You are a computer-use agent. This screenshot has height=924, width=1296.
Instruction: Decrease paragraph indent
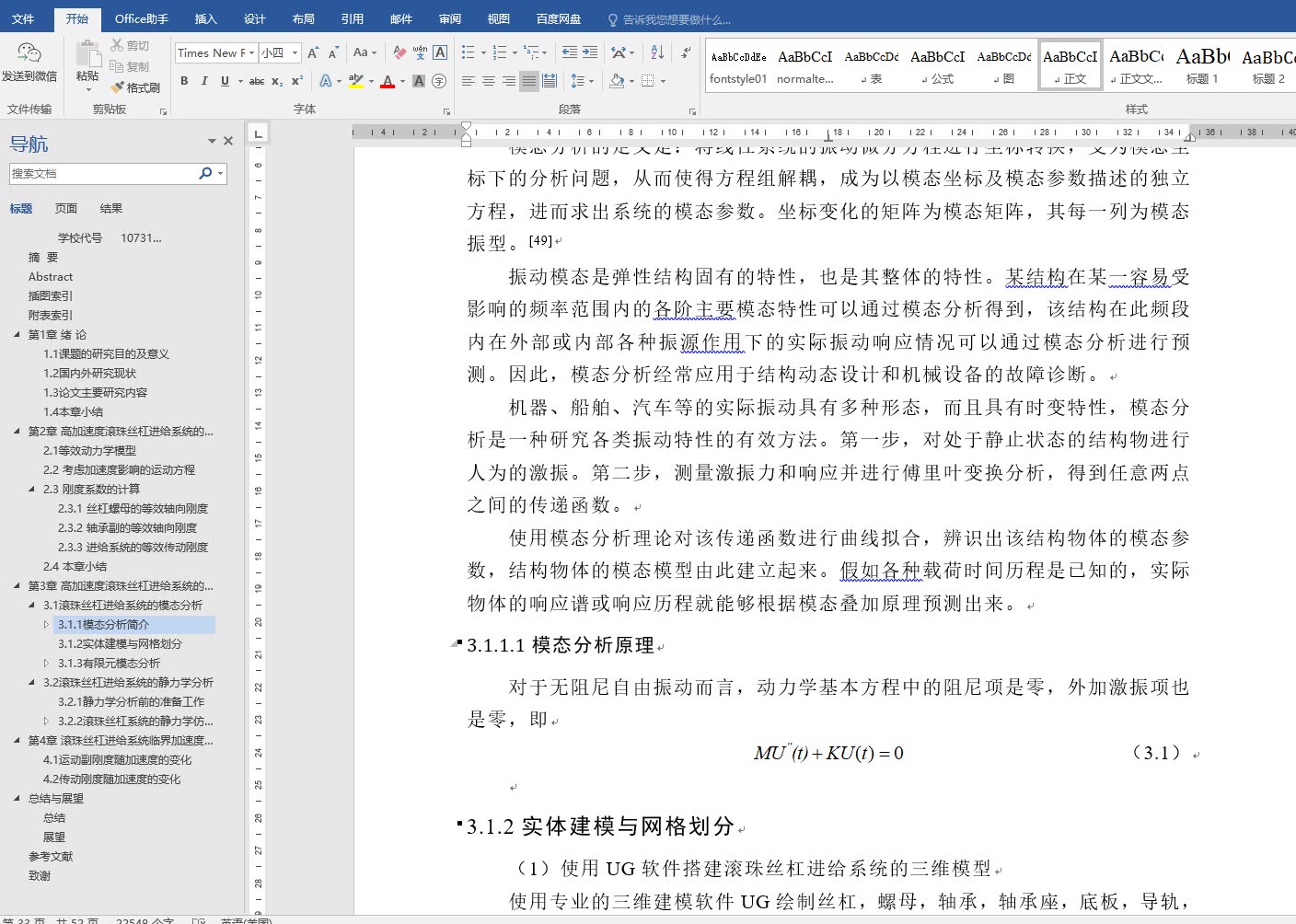tap(570, 52)
